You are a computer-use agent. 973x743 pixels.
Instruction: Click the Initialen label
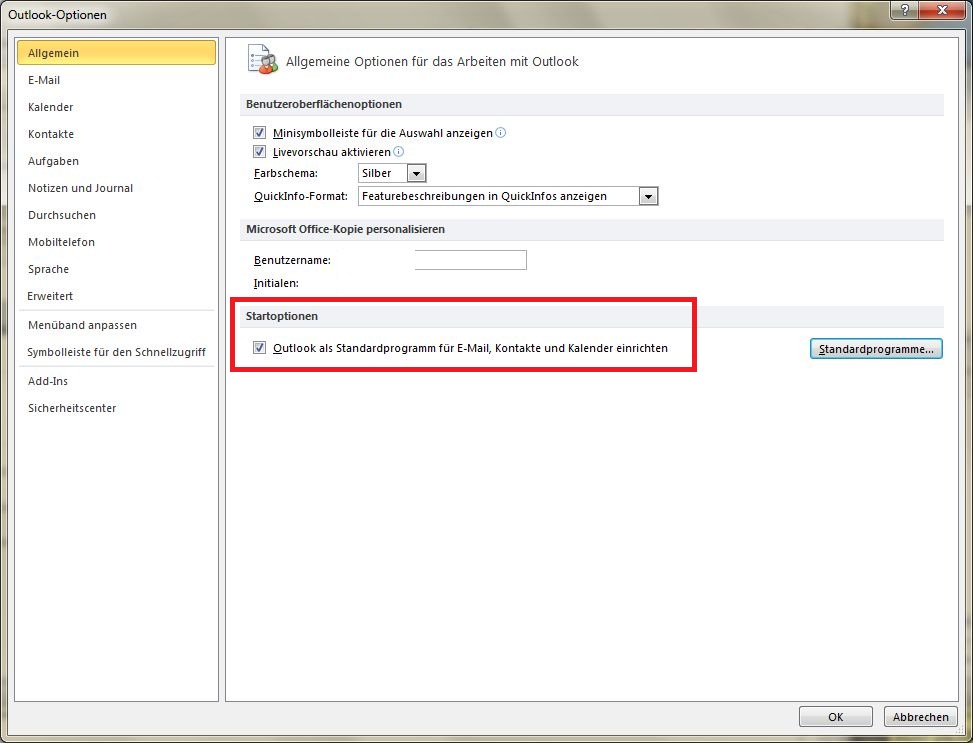click(x=276, y=283)
